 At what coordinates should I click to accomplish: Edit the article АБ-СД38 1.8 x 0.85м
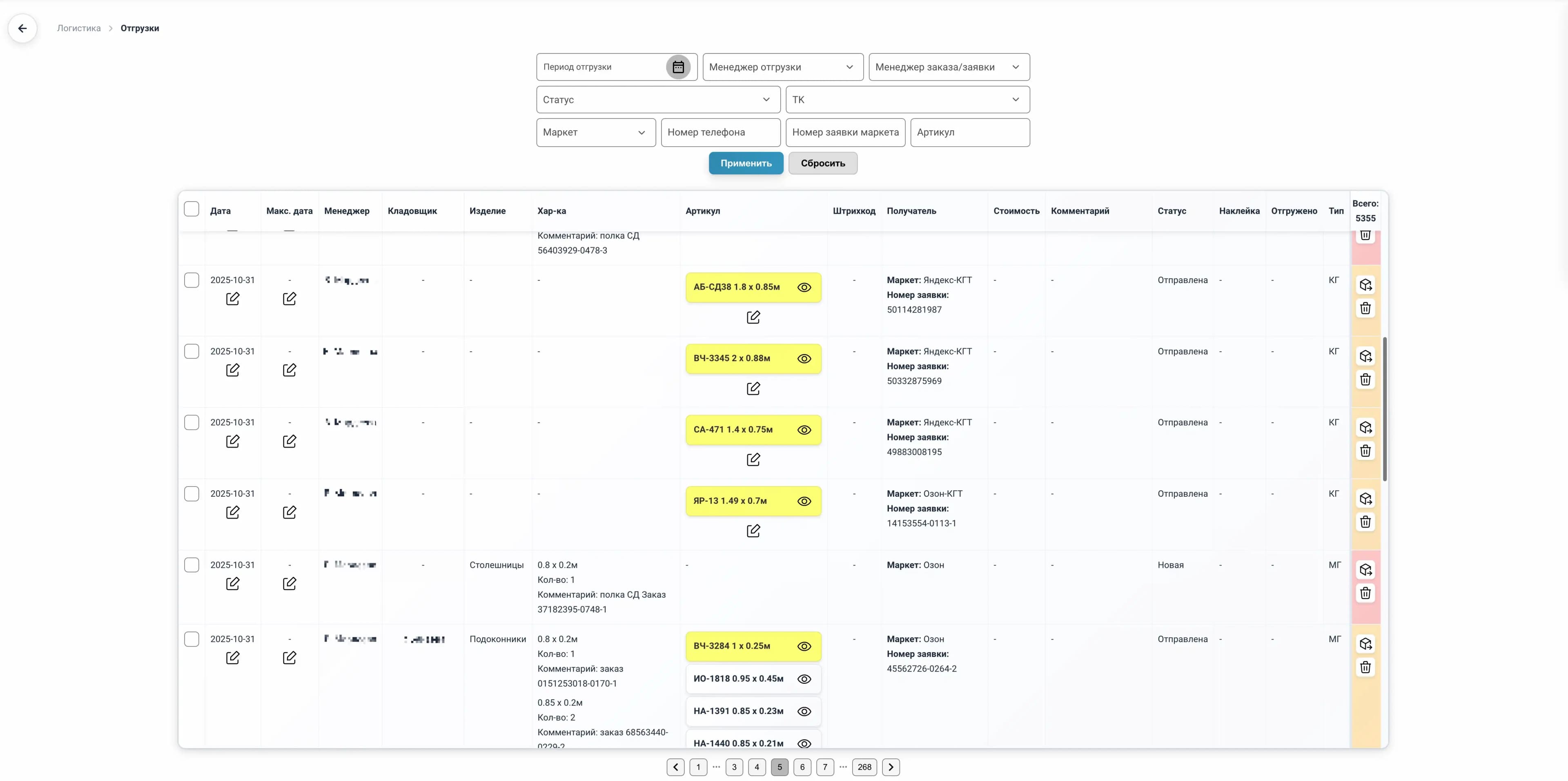pos(753,317)
